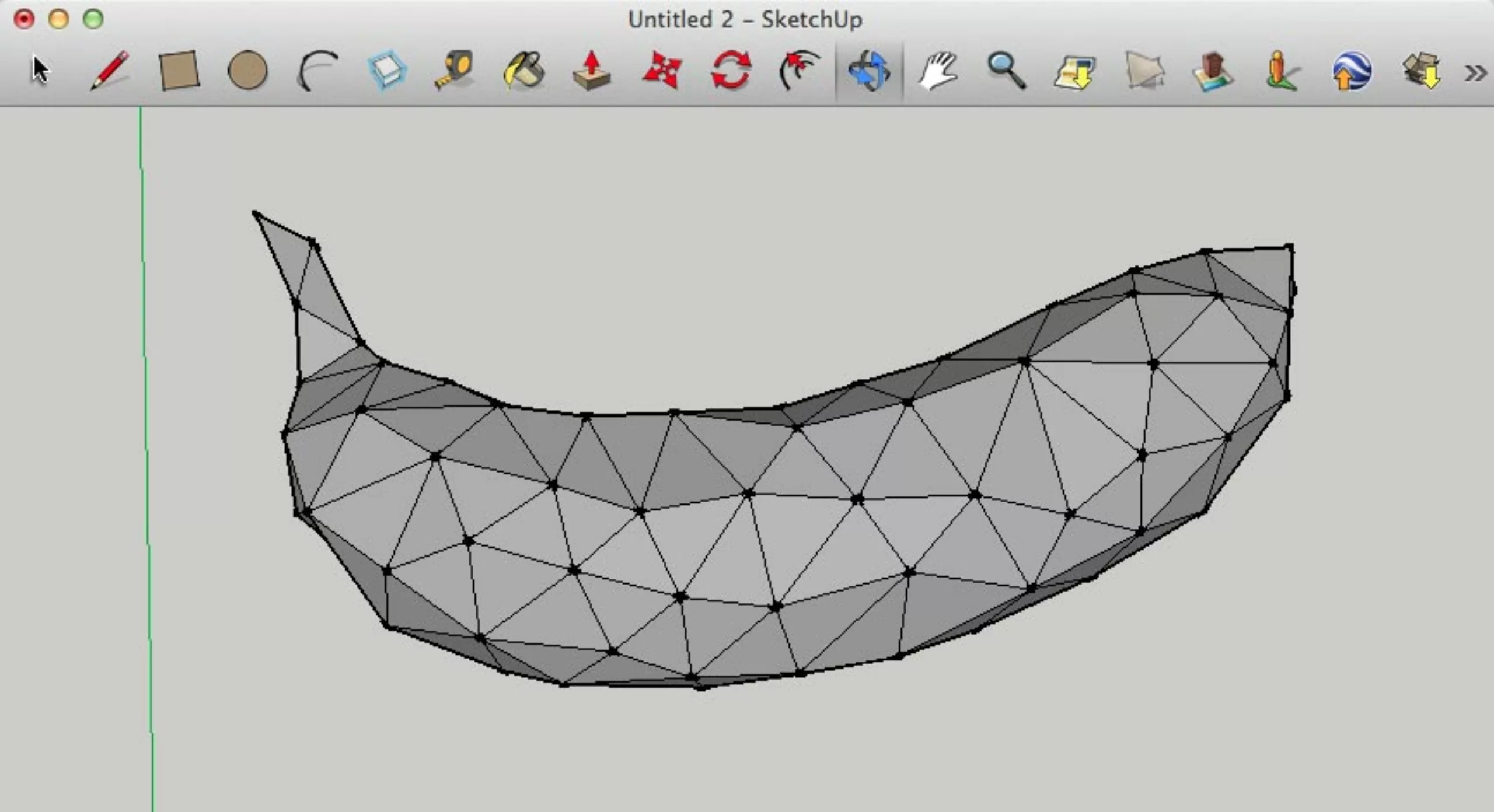1494x812 pixels.
Task: Pick the red pencil Line tool
Action: (x=110, y=71)
